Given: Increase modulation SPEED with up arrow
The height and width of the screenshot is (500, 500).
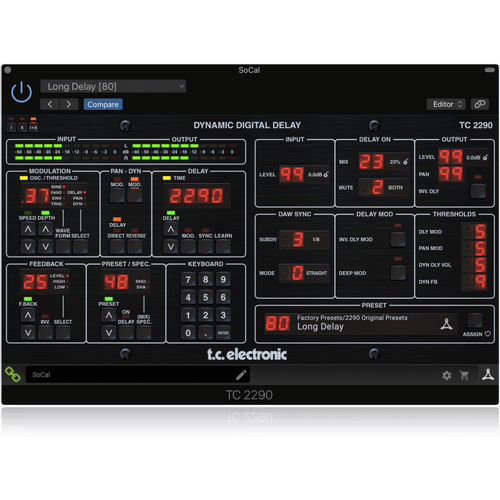Looking at the screenshot, I should 28,229.
